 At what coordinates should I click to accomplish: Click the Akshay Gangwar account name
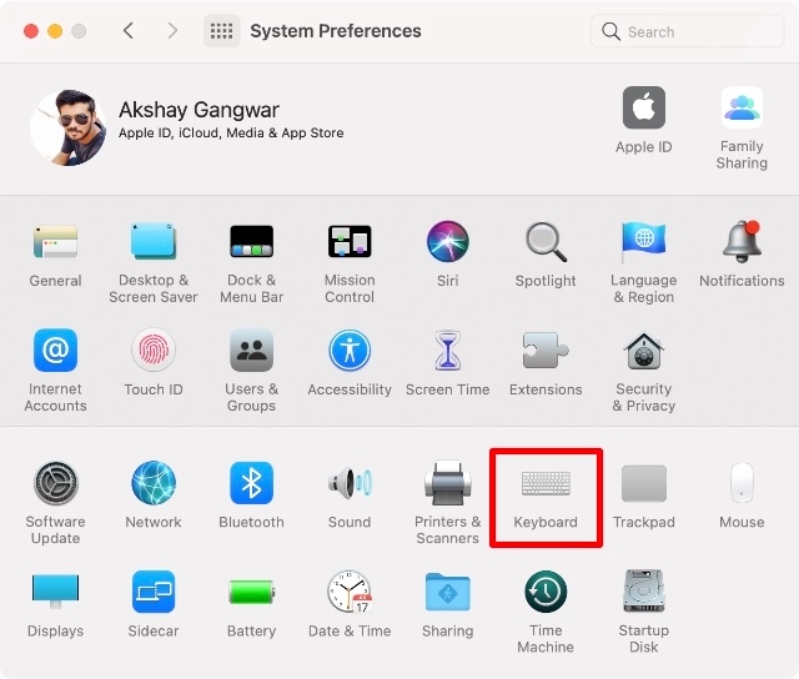(199, 110)
